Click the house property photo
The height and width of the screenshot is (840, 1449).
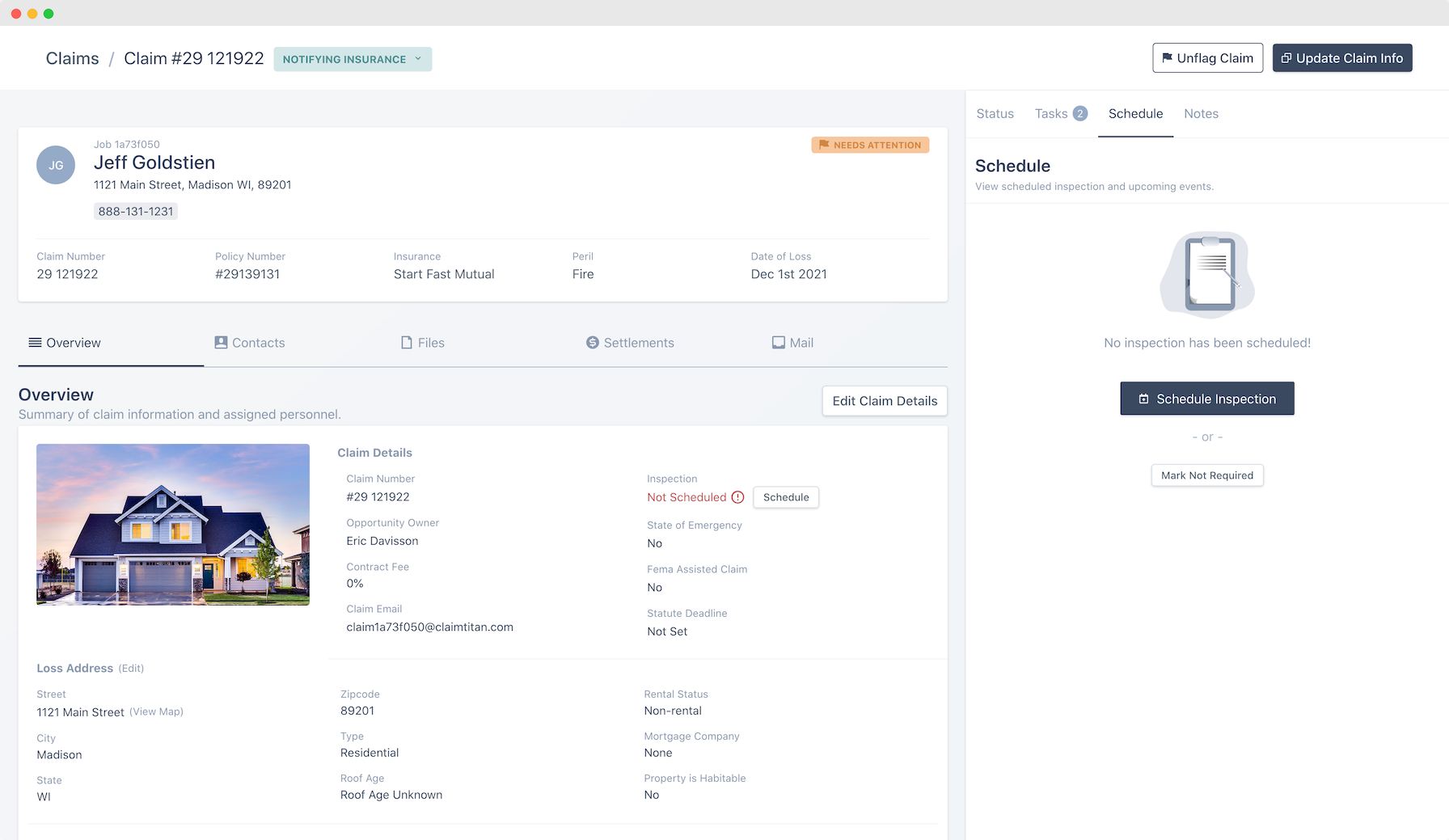coord(172,524)
